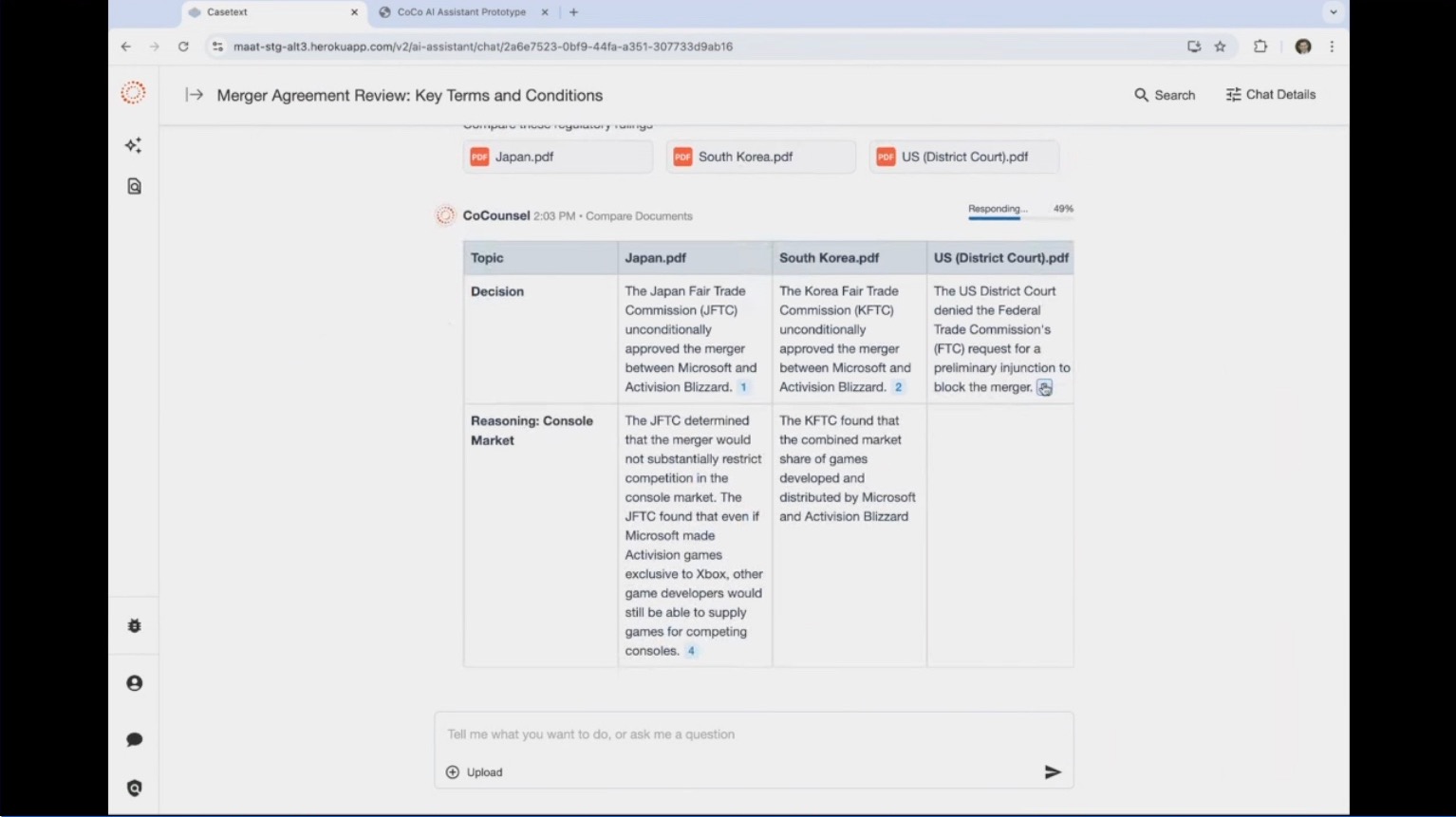Open the browser three-dot menu
1456x817 pixels.
tap(1332, 46)
